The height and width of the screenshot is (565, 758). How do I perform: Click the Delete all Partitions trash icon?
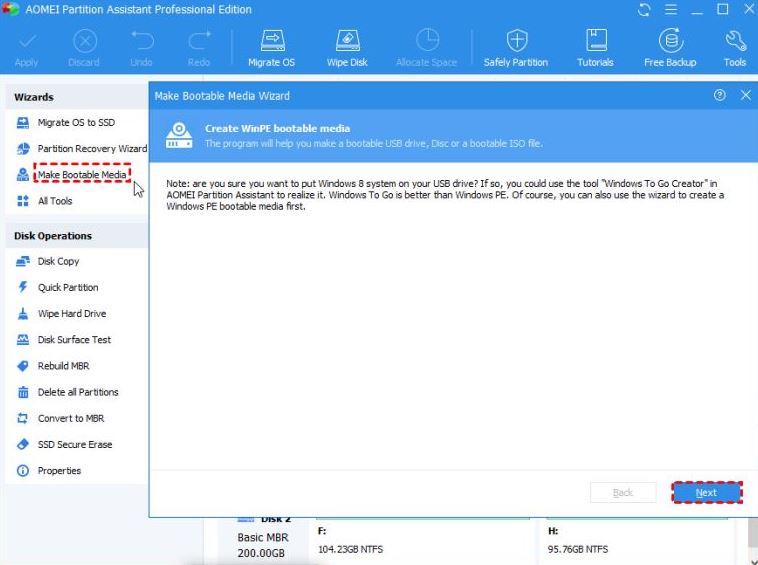click(23, 392)
